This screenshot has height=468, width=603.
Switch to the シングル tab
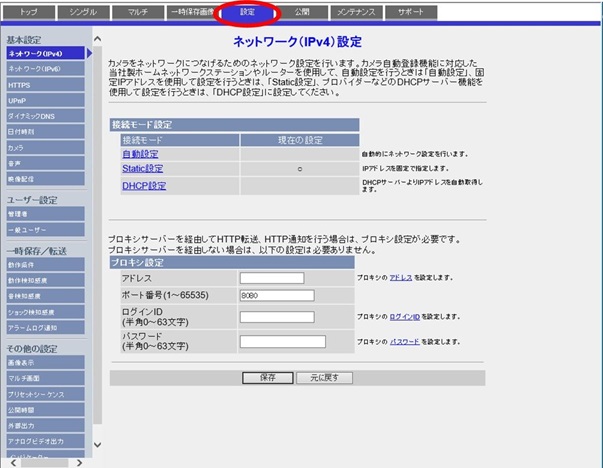[x=83, y=12]
